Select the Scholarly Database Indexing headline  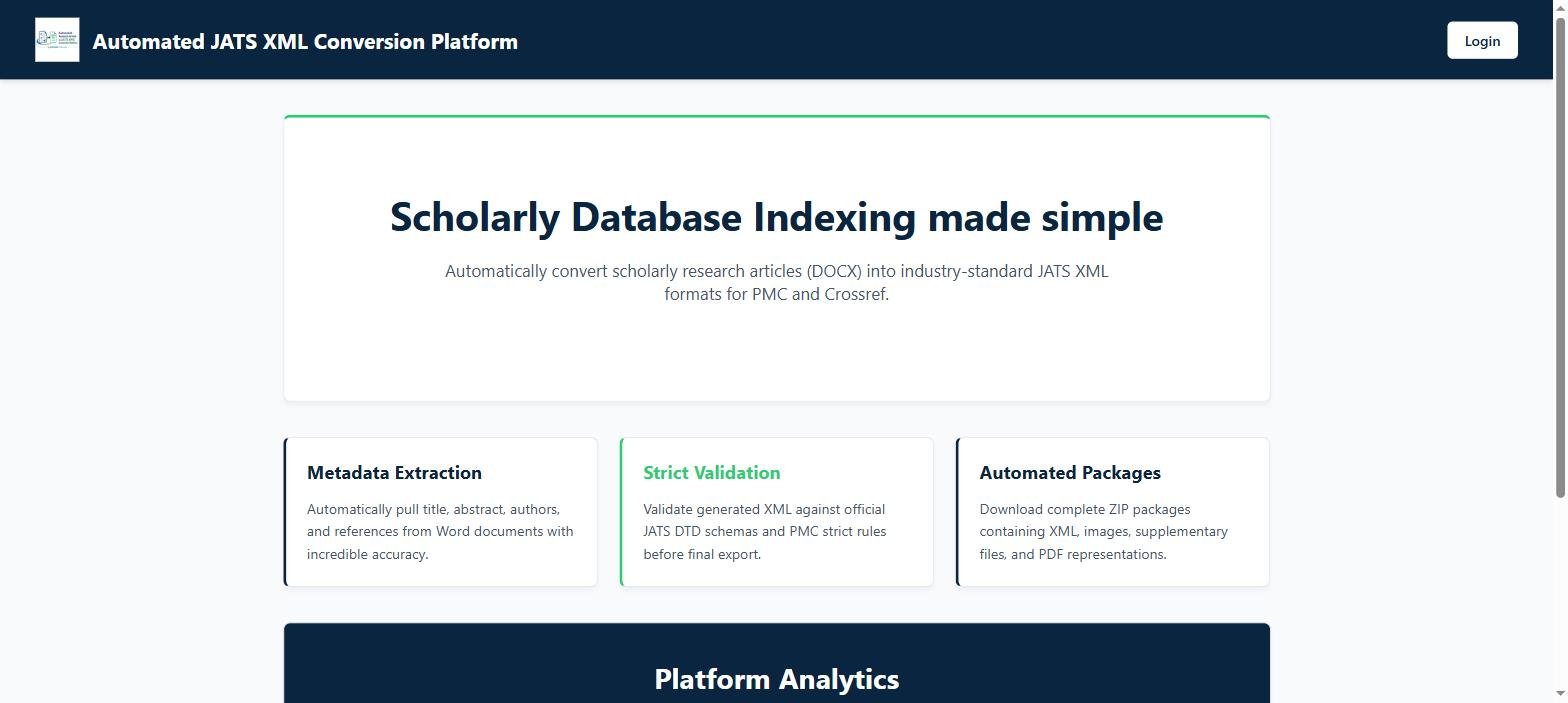(777, 217)
